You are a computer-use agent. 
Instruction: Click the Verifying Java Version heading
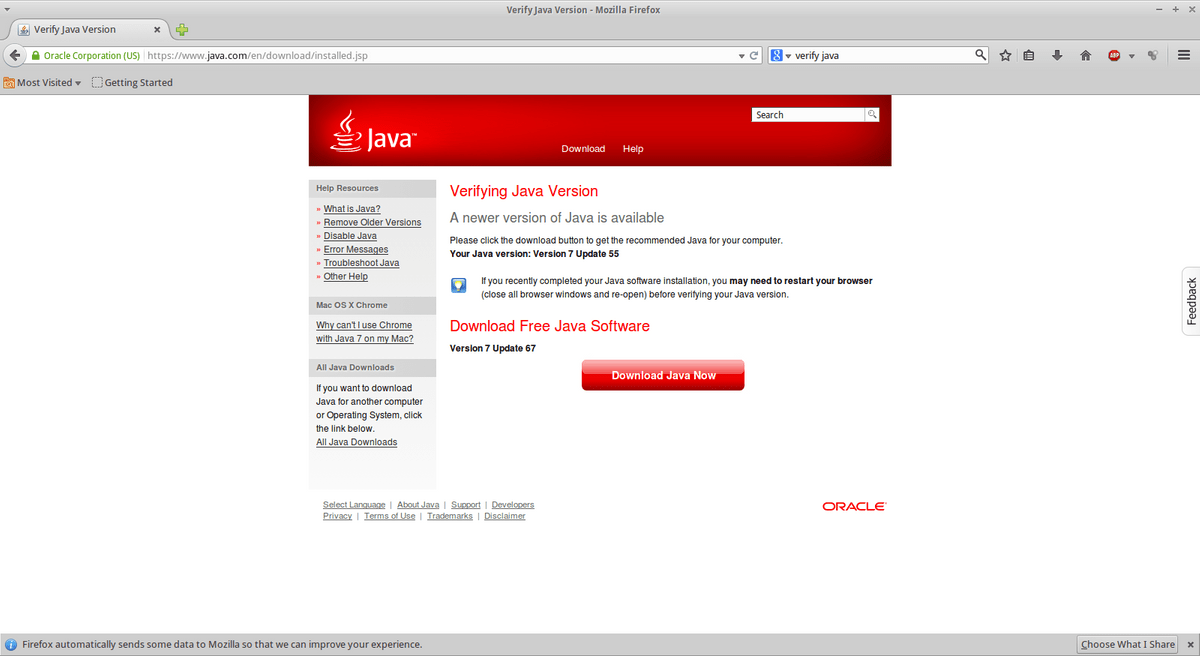click(524, 191)
